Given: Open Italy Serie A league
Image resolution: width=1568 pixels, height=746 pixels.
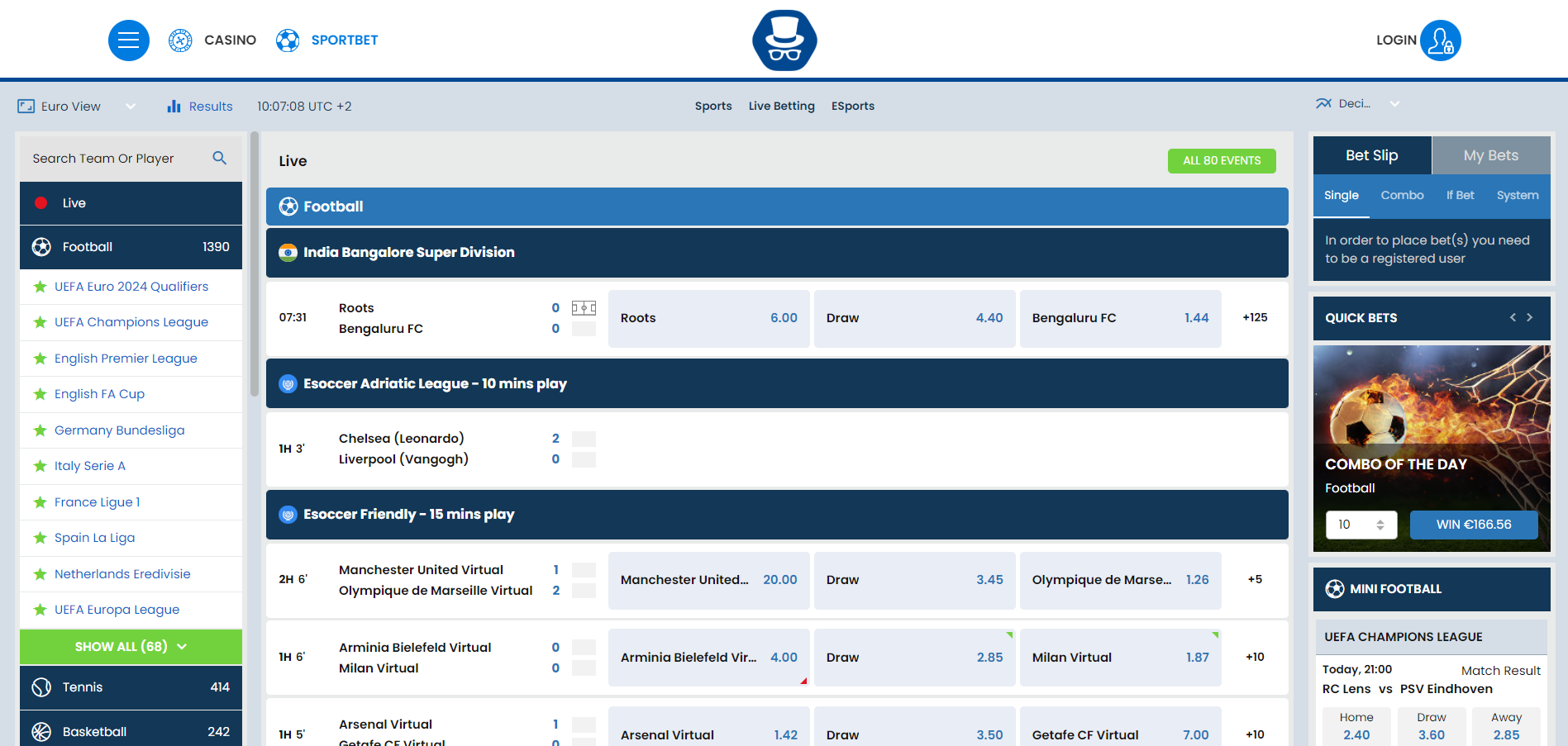Looking at the screenshot, I should pyautogui.click(x=90, y=466).
